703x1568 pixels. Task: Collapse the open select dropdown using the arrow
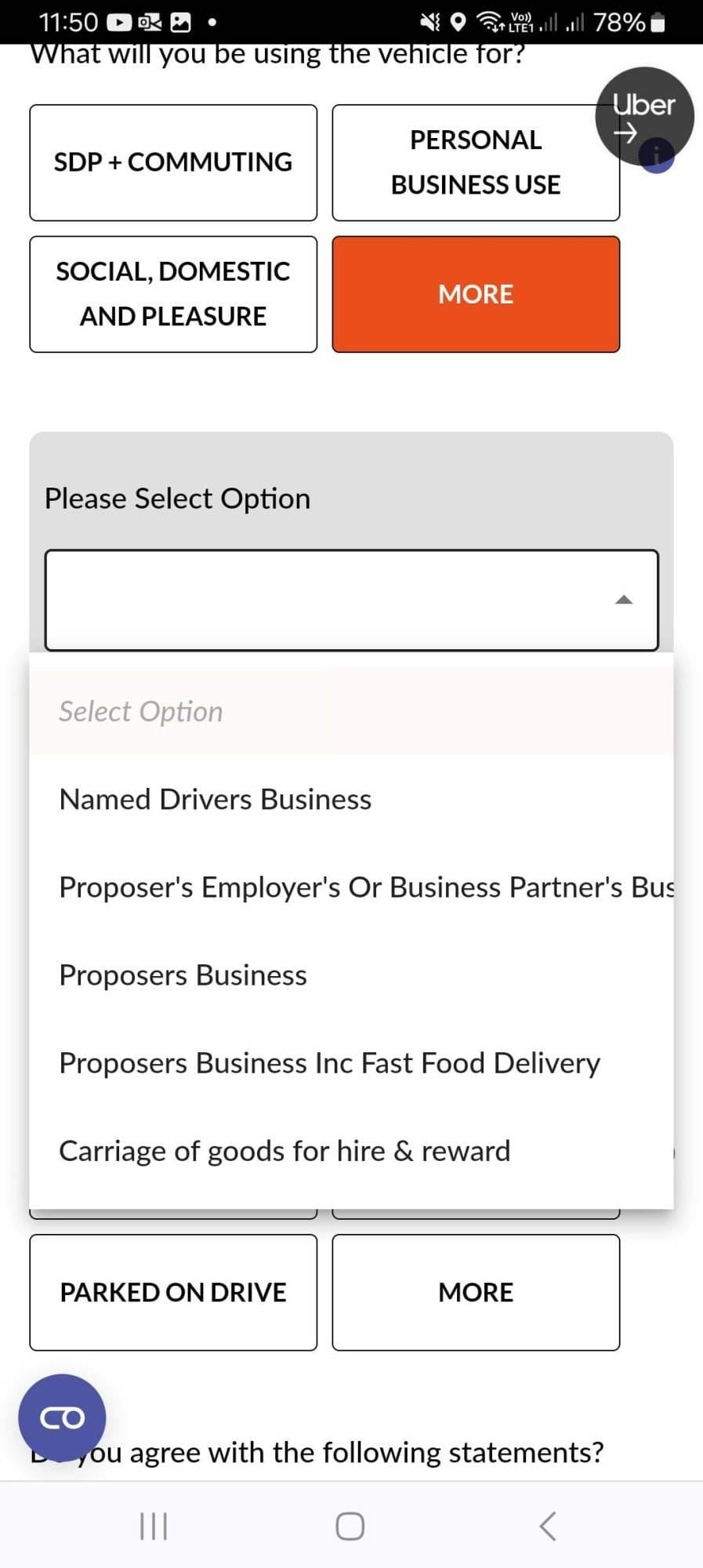(625, 600)
